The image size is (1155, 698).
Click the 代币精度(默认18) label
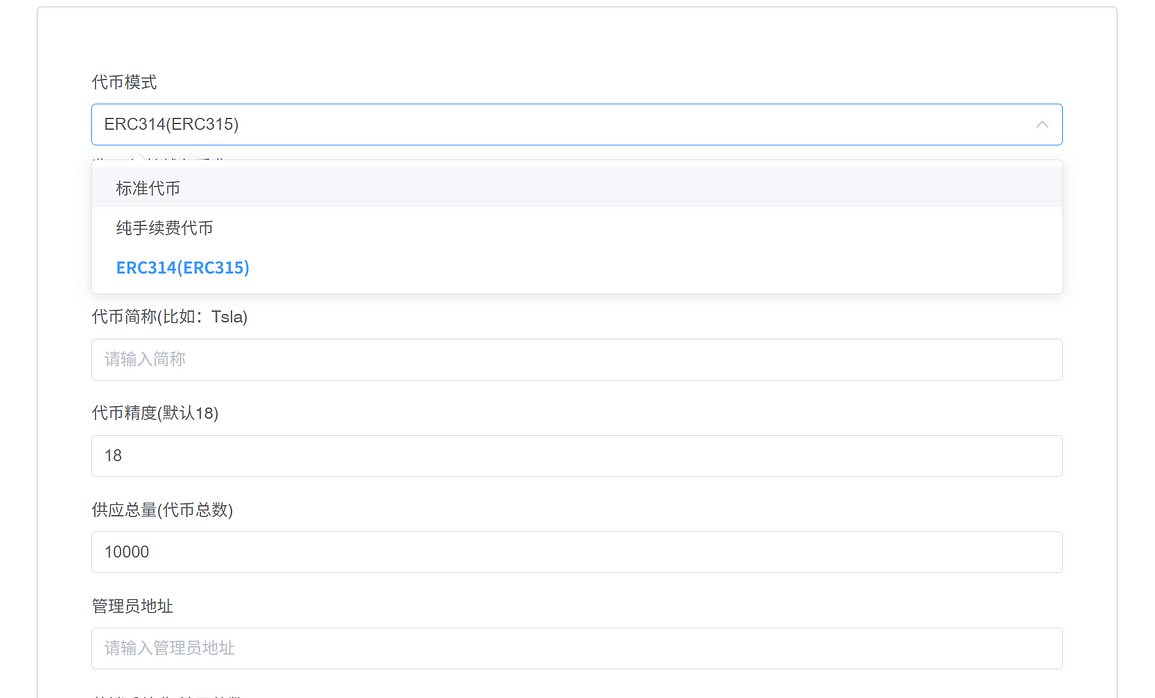click(x=155, y=413)
